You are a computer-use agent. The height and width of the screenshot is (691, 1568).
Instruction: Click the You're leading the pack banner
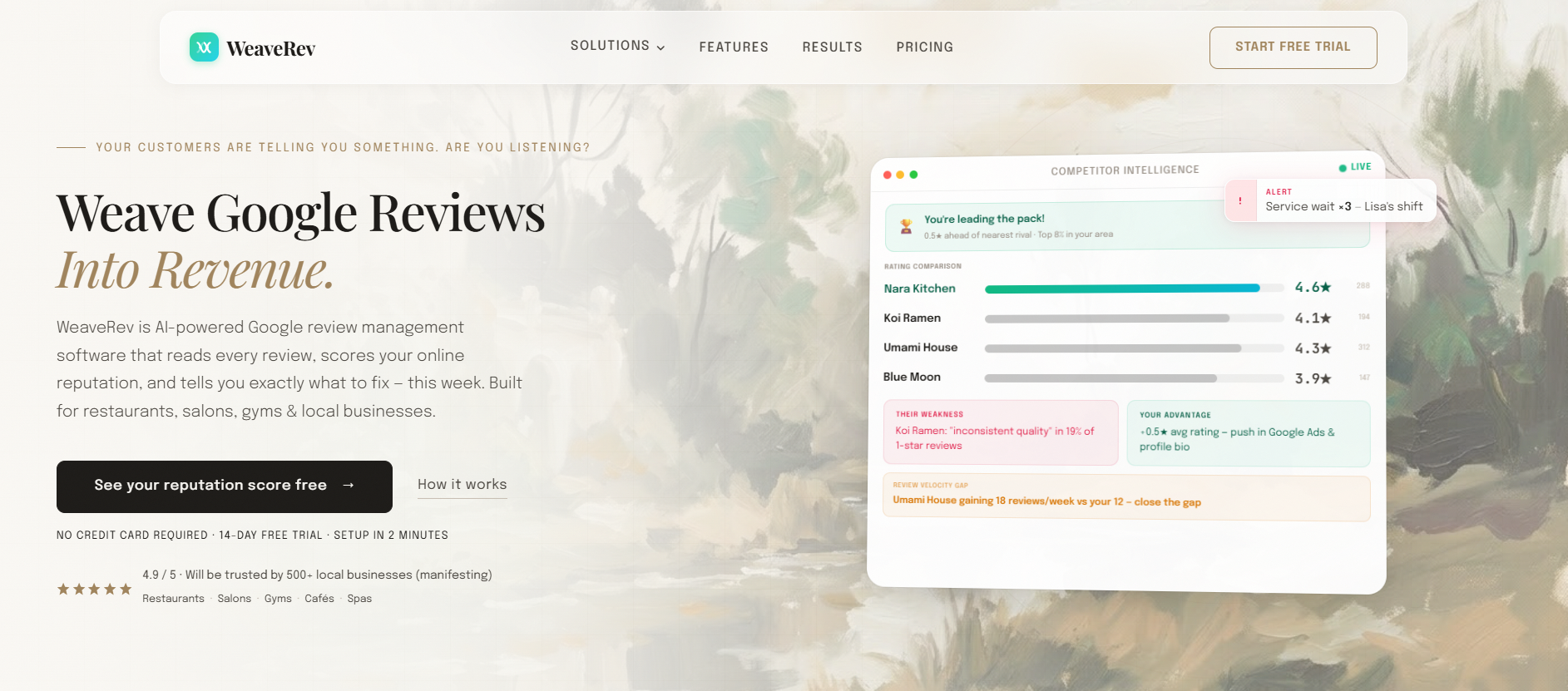click(x=1127, y=225)
